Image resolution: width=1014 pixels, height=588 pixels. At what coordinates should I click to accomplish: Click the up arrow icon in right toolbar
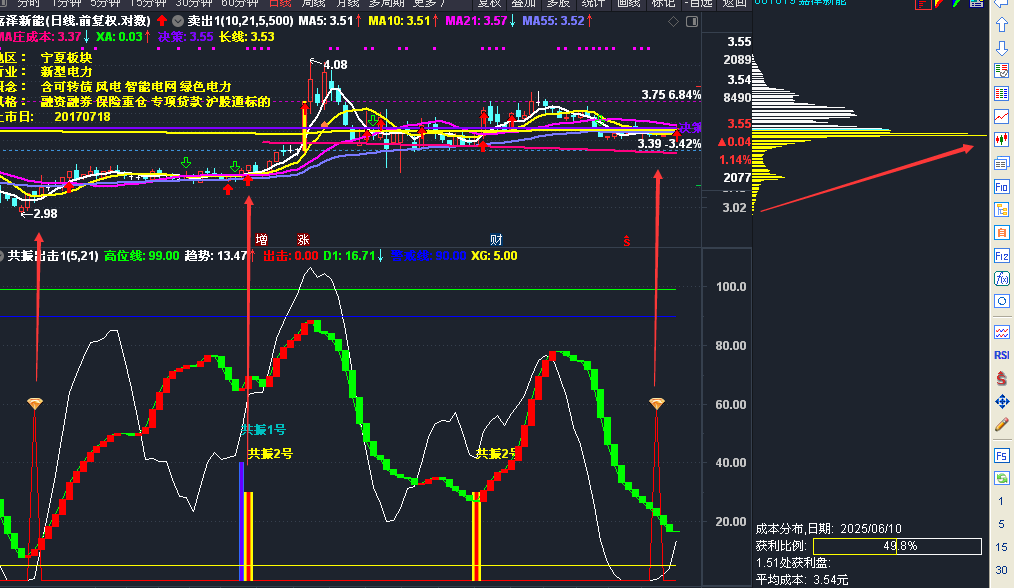(1002, 25)
